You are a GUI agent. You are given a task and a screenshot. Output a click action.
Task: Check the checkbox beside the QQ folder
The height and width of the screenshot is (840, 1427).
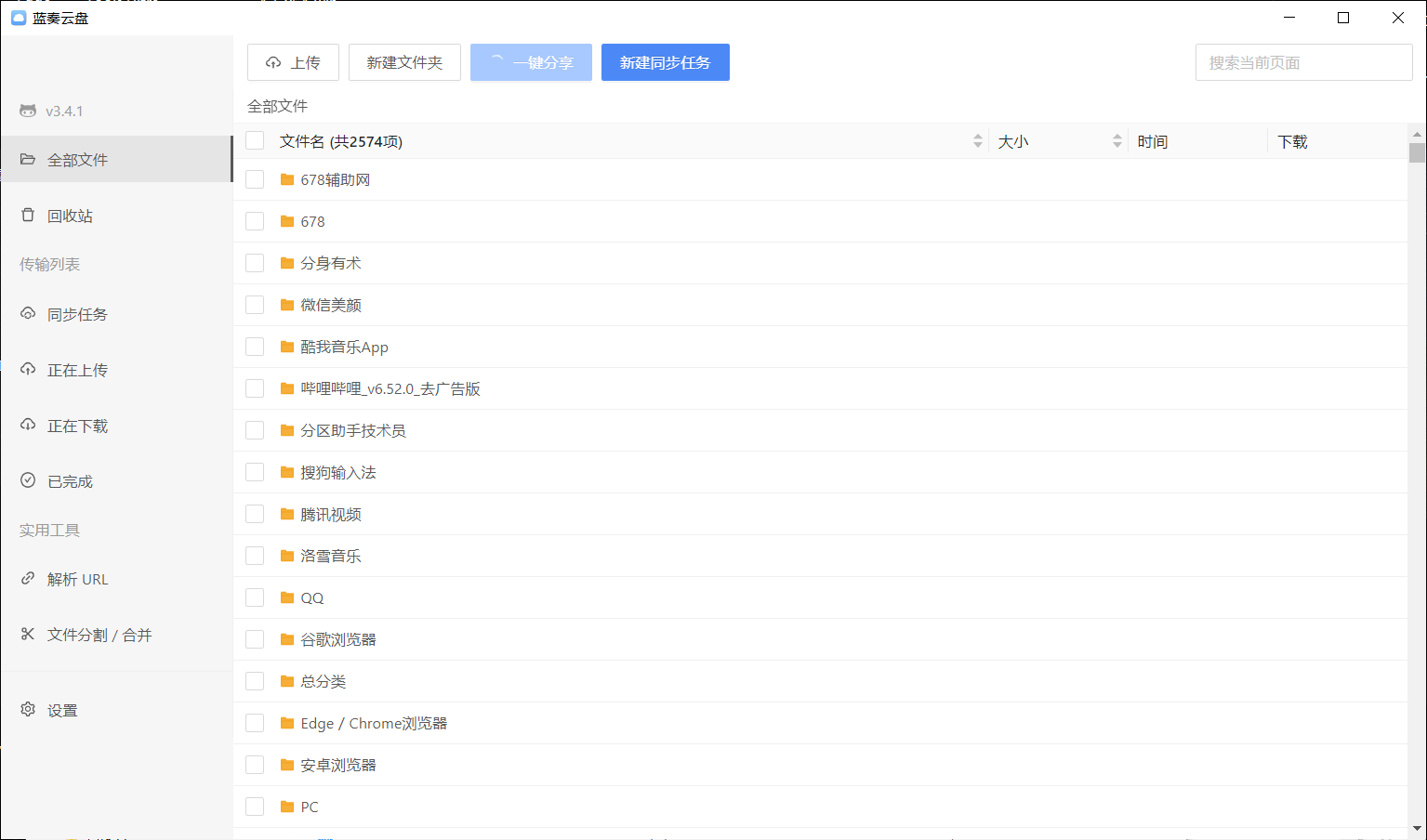(x=254, y=597)
